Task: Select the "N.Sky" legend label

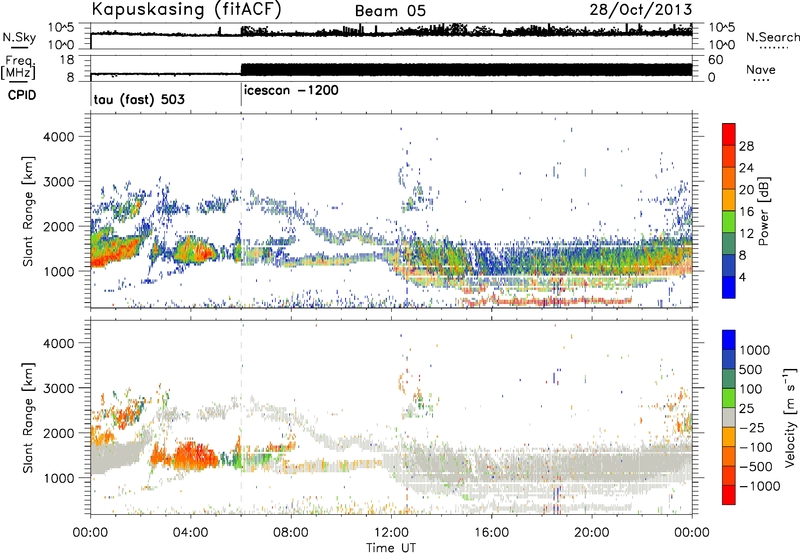Action: click(19, 37)
